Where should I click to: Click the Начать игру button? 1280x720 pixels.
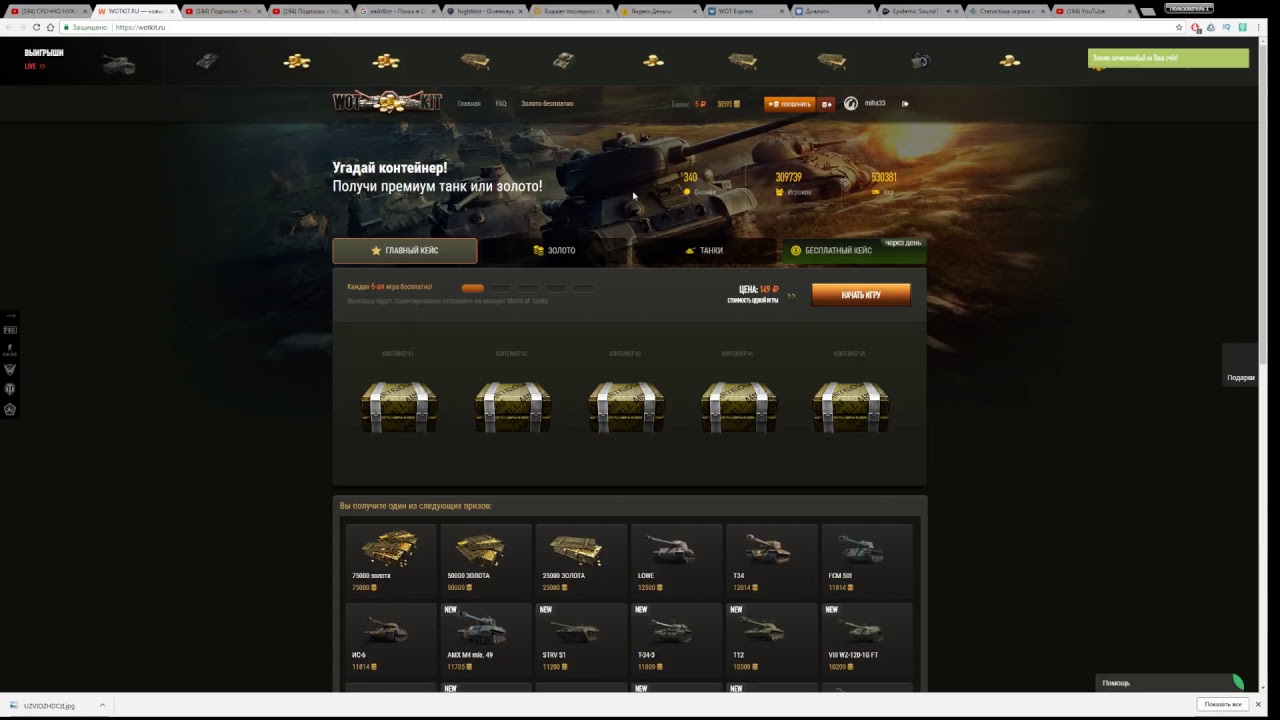[861, 295]
